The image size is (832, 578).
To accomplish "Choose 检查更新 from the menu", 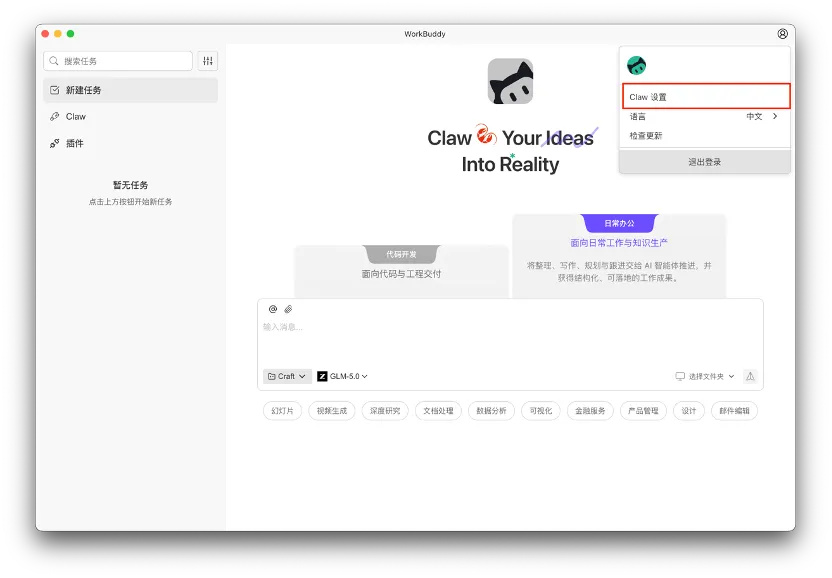I will click(705, 136).
